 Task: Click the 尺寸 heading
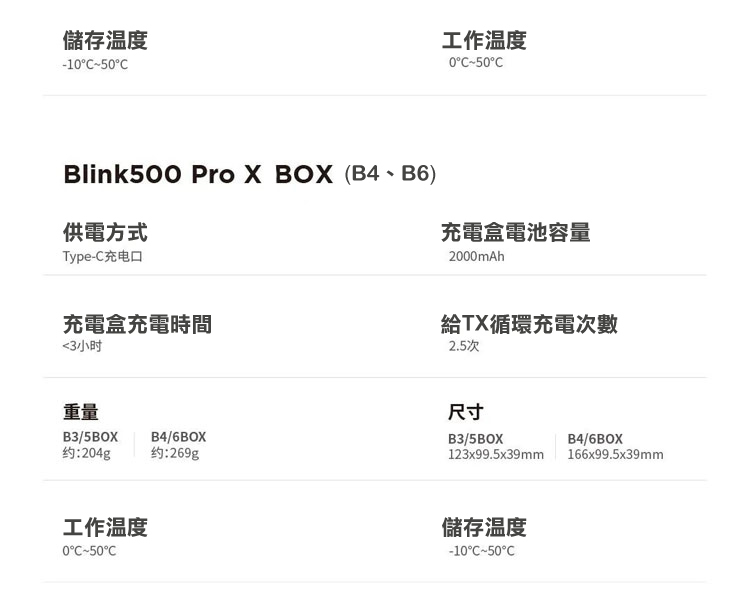465,412
